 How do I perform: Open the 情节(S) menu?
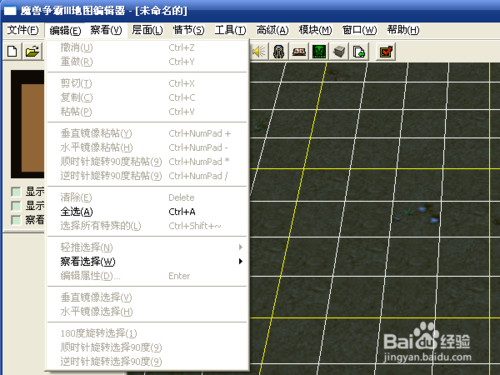[x=188, y=30]
